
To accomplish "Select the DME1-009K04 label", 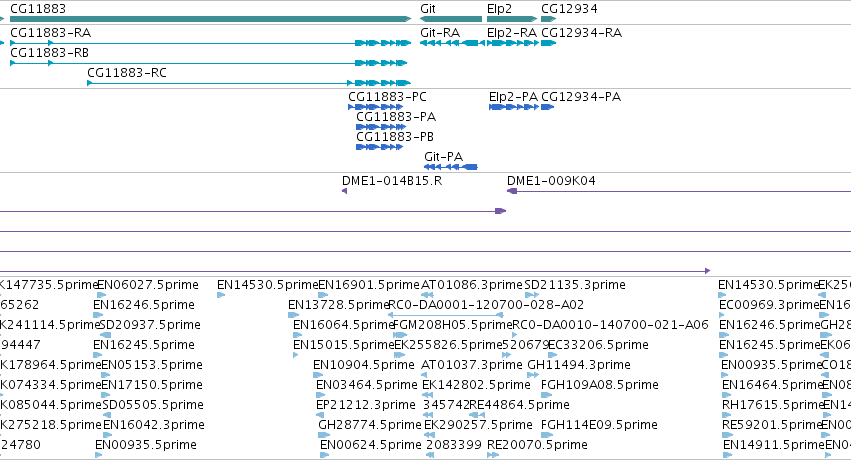I will [x=551, y=181].
